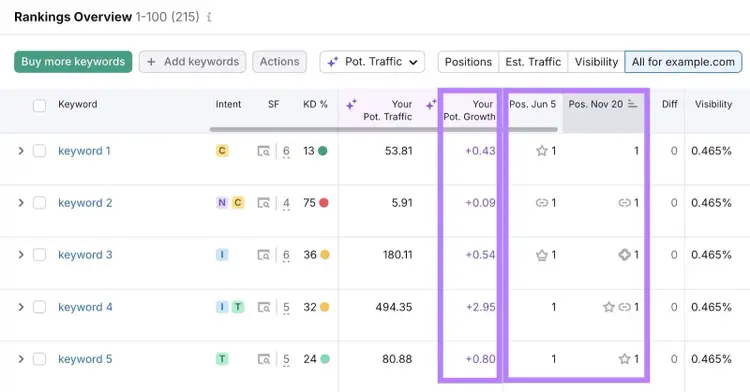Click the Buy more keywords button
Viewport: 750px width, 392px height.
click(73, 62)
